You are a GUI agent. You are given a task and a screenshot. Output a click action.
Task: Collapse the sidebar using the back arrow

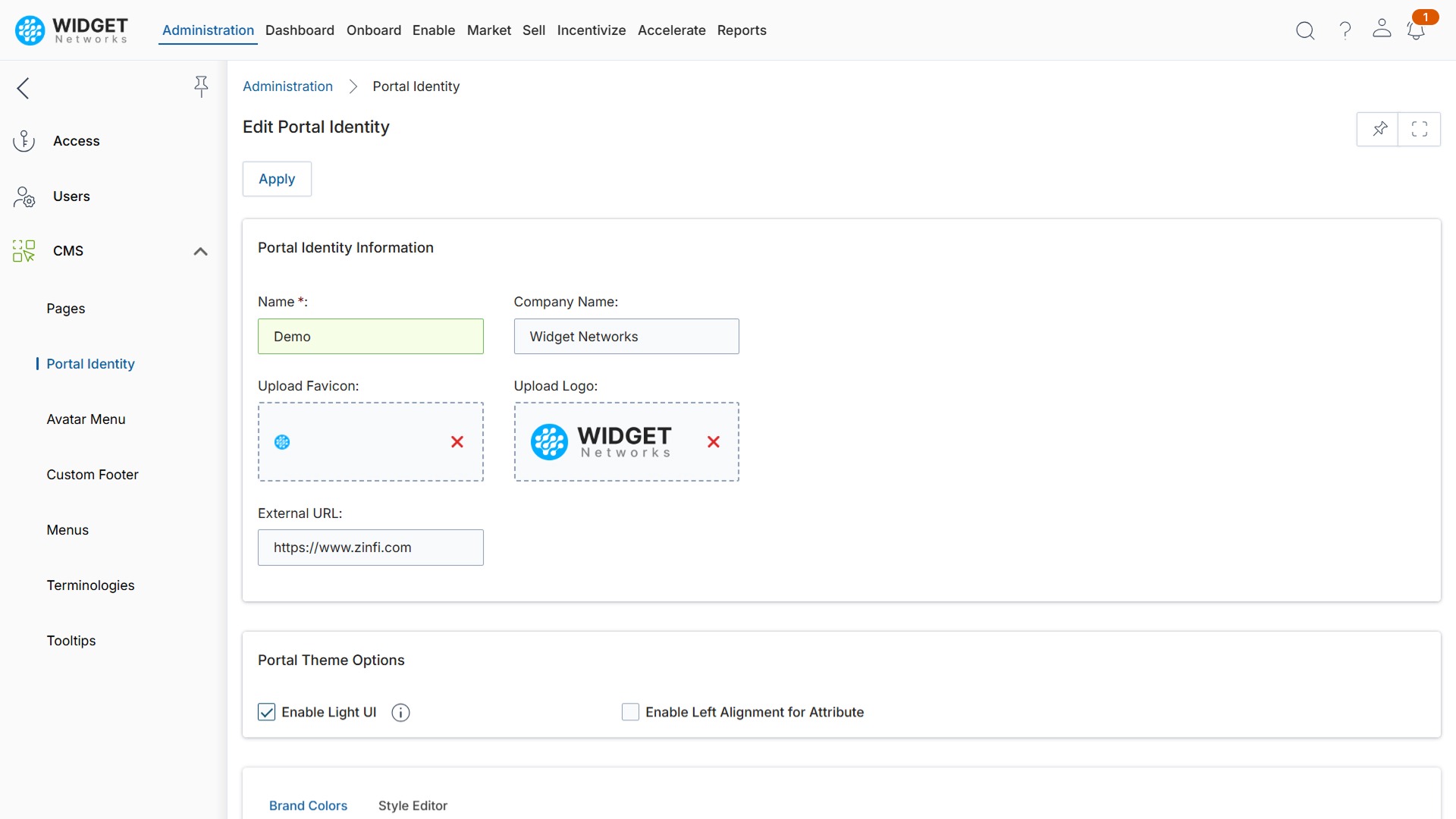23,88
